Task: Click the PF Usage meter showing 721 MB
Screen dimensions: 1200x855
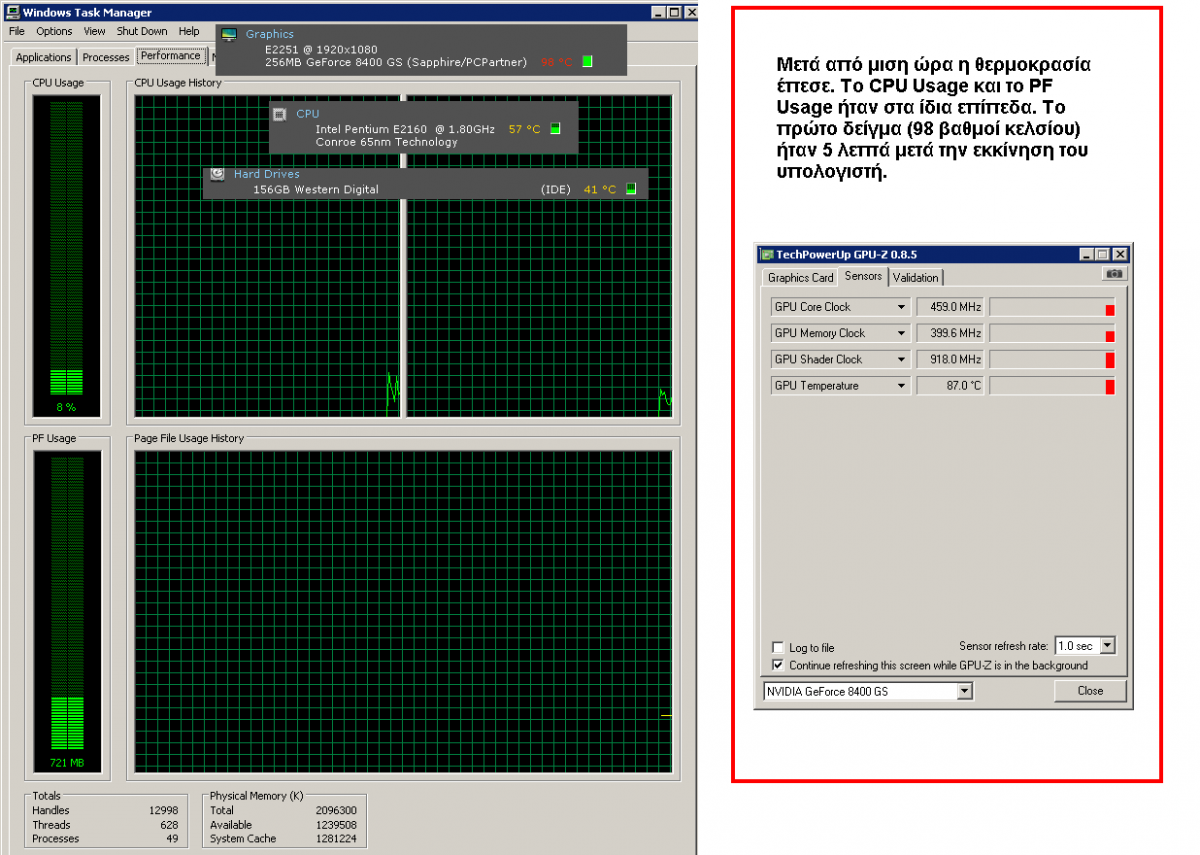Action: pos(67,612)
